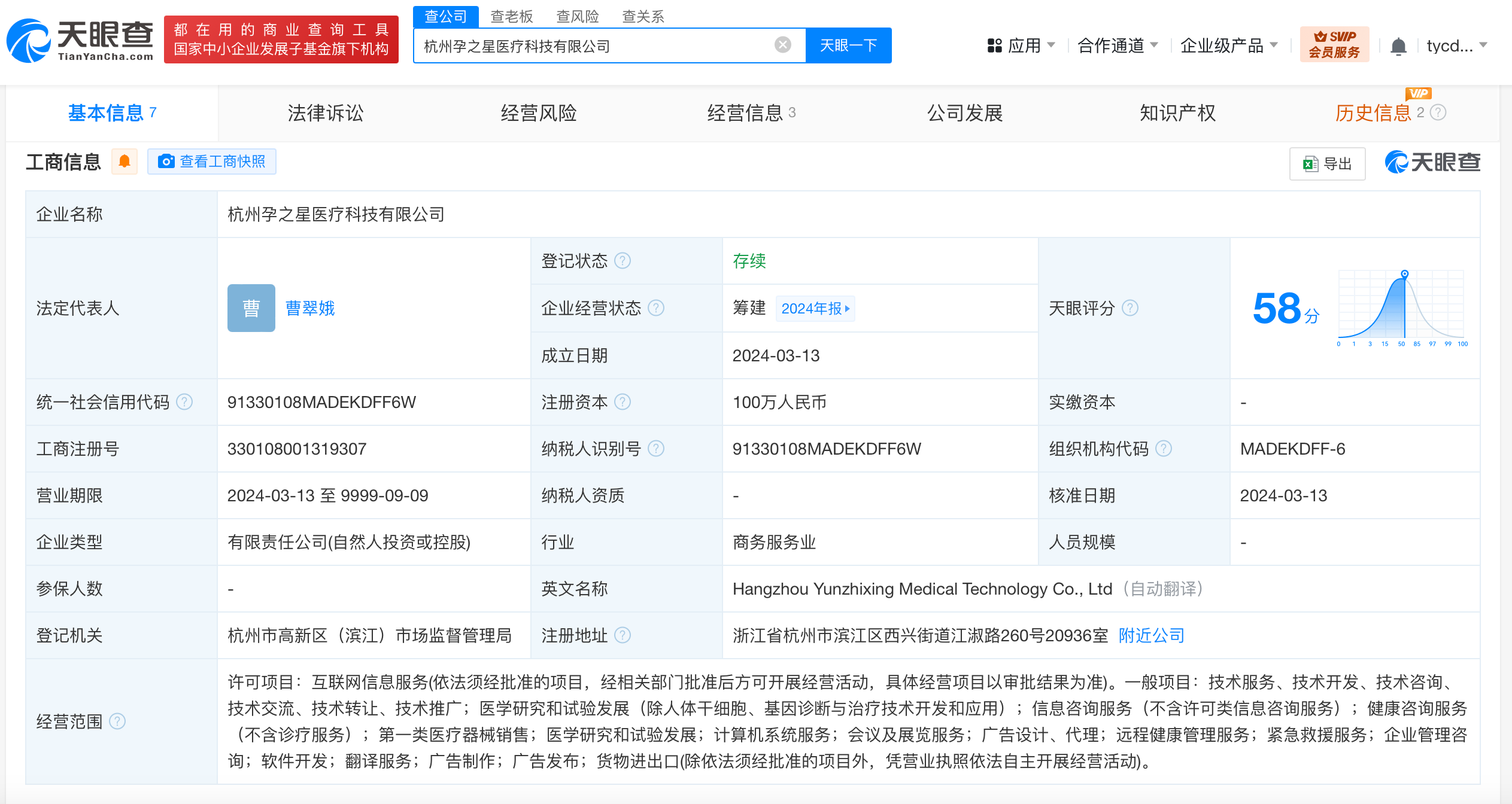Click the help icon next to 注册地址

[x=623, y=635]
